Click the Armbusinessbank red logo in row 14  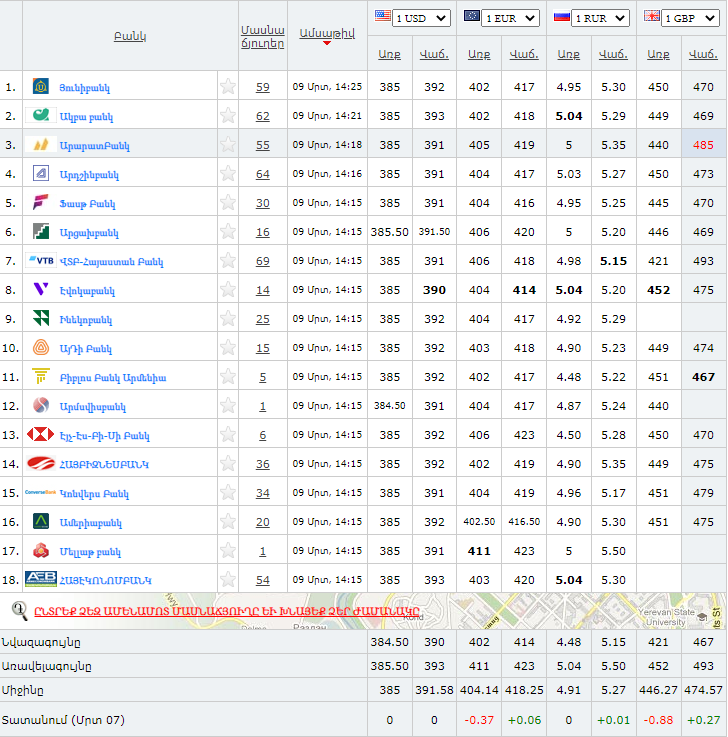coord(41,463)
